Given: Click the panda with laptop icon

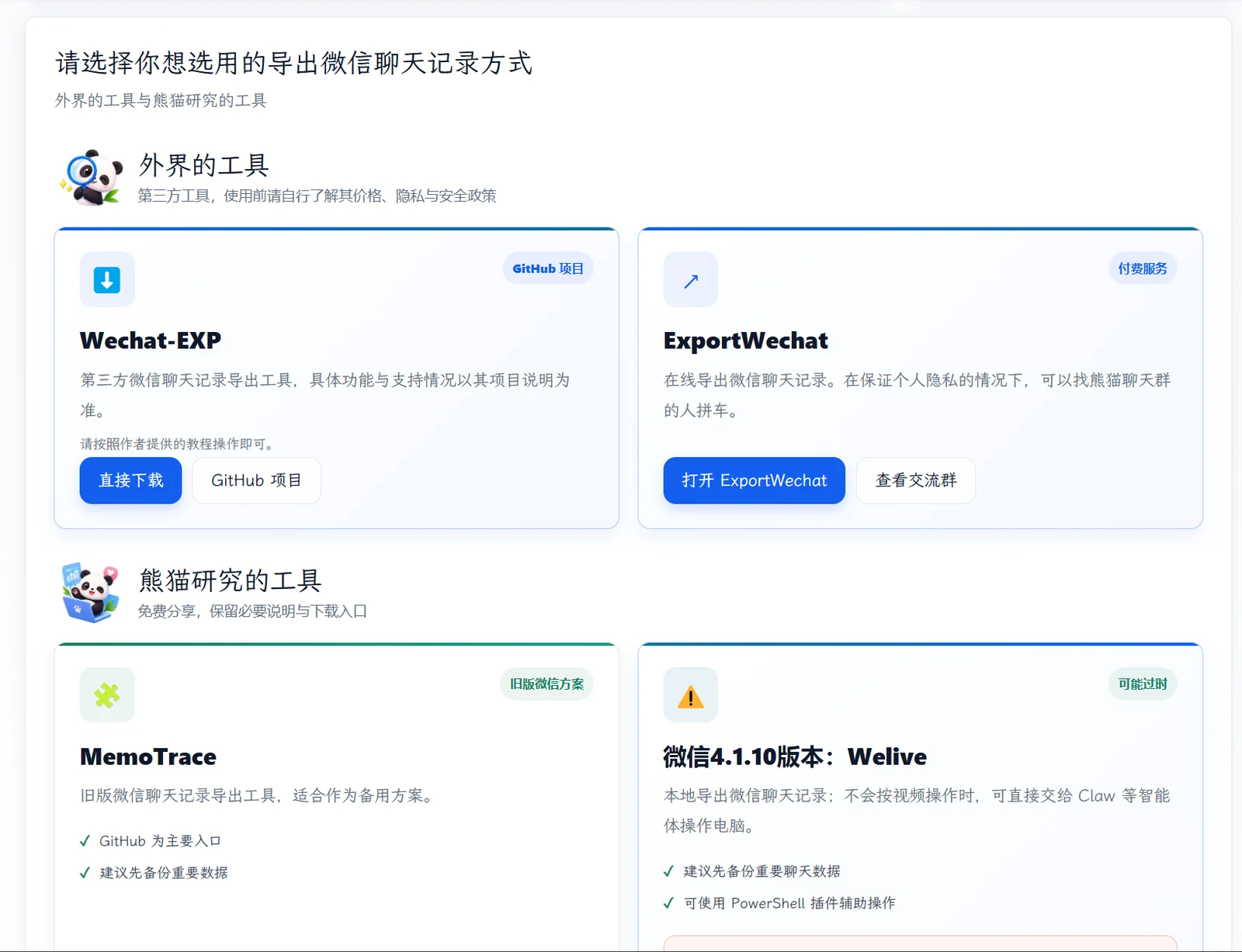Looking at the screenshot, I should click(x=91, y=593).
